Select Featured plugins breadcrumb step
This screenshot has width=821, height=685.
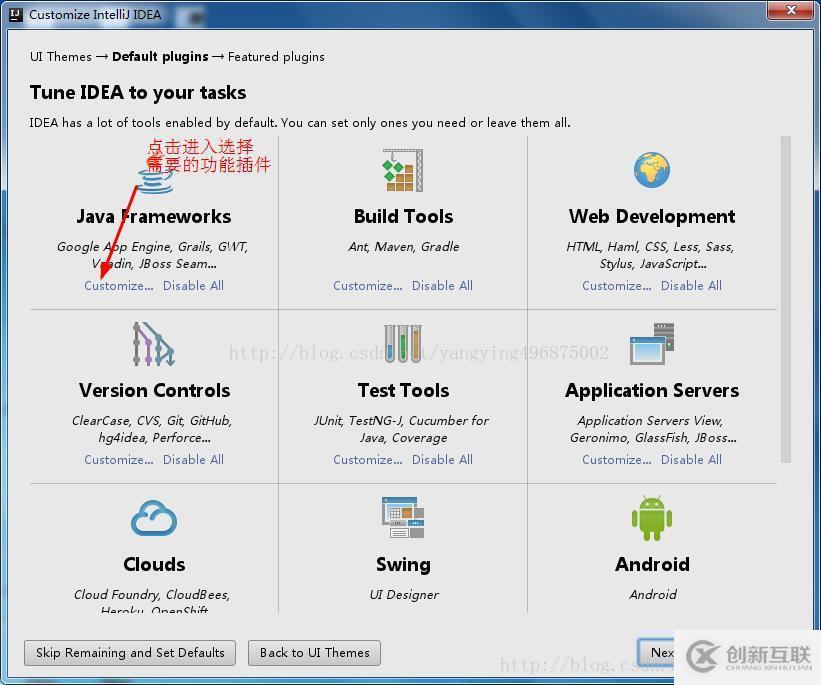coord(276,57)
